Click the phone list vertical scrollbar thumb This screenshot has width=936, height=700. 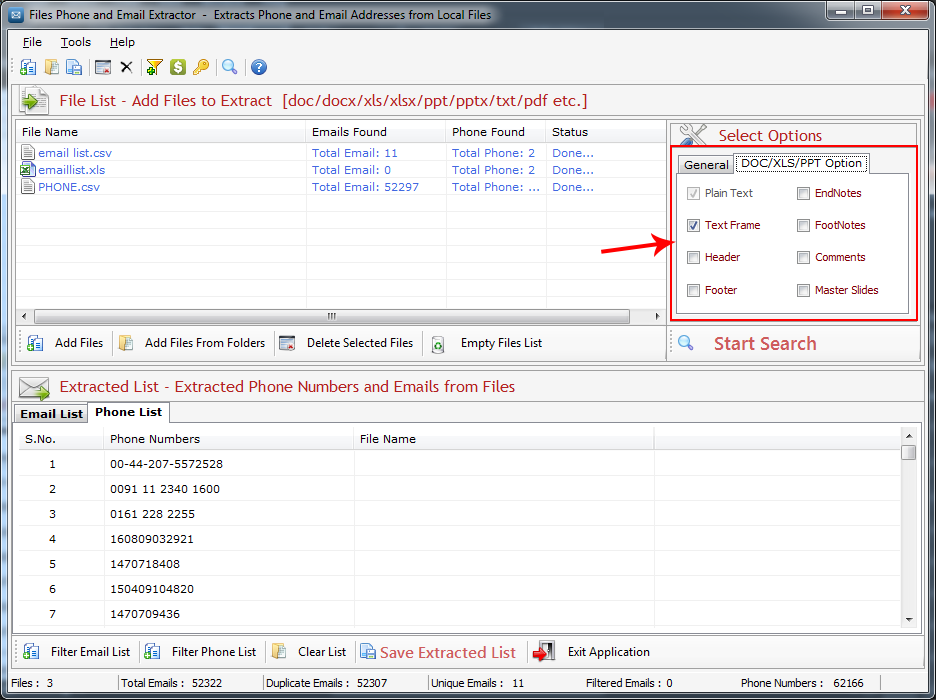click(x=909, y=452)
